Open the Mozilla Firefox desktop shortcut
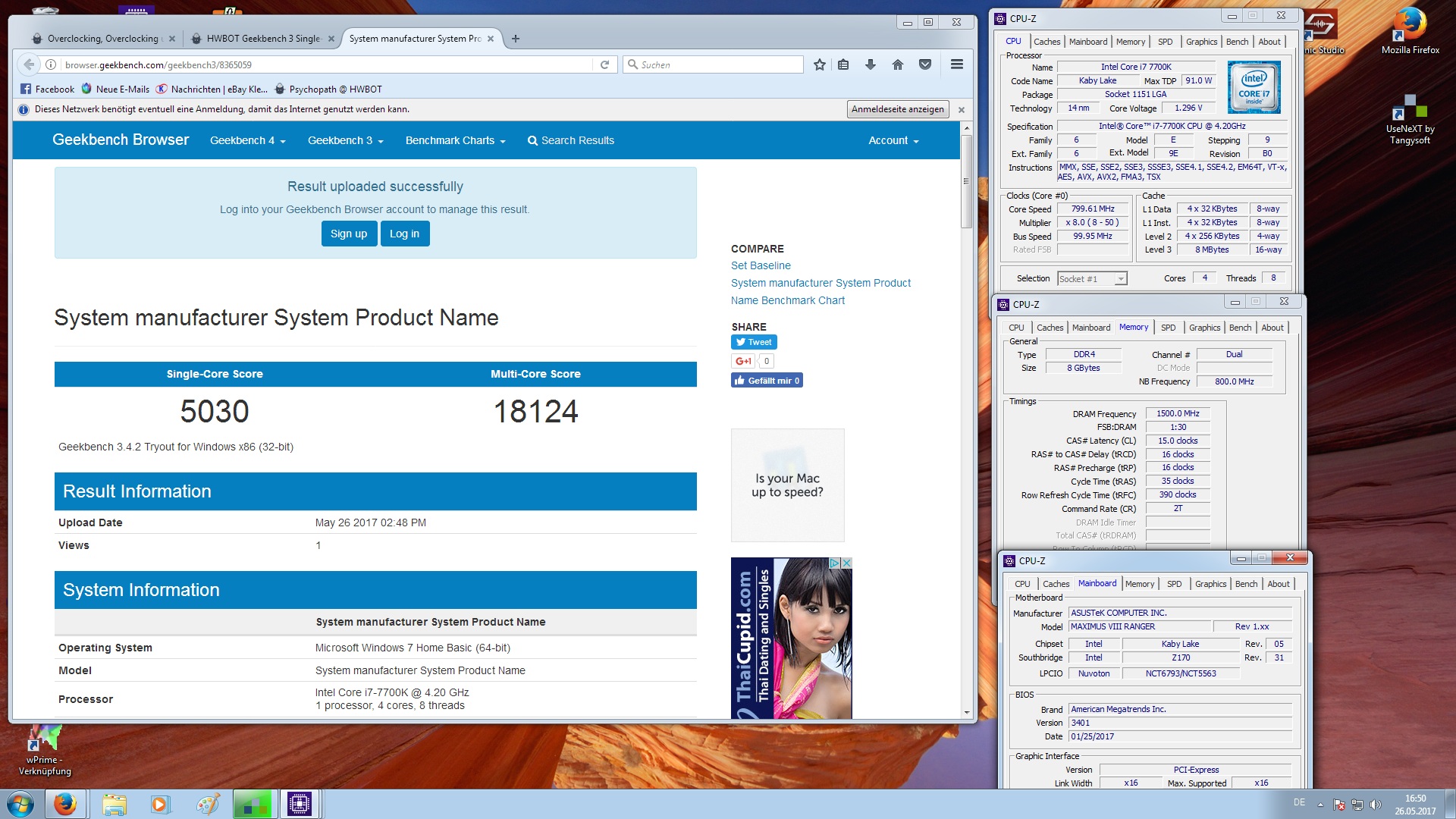Image resolution: width=1456 pixels, height=819 pixels. [x=1410, y=32]
